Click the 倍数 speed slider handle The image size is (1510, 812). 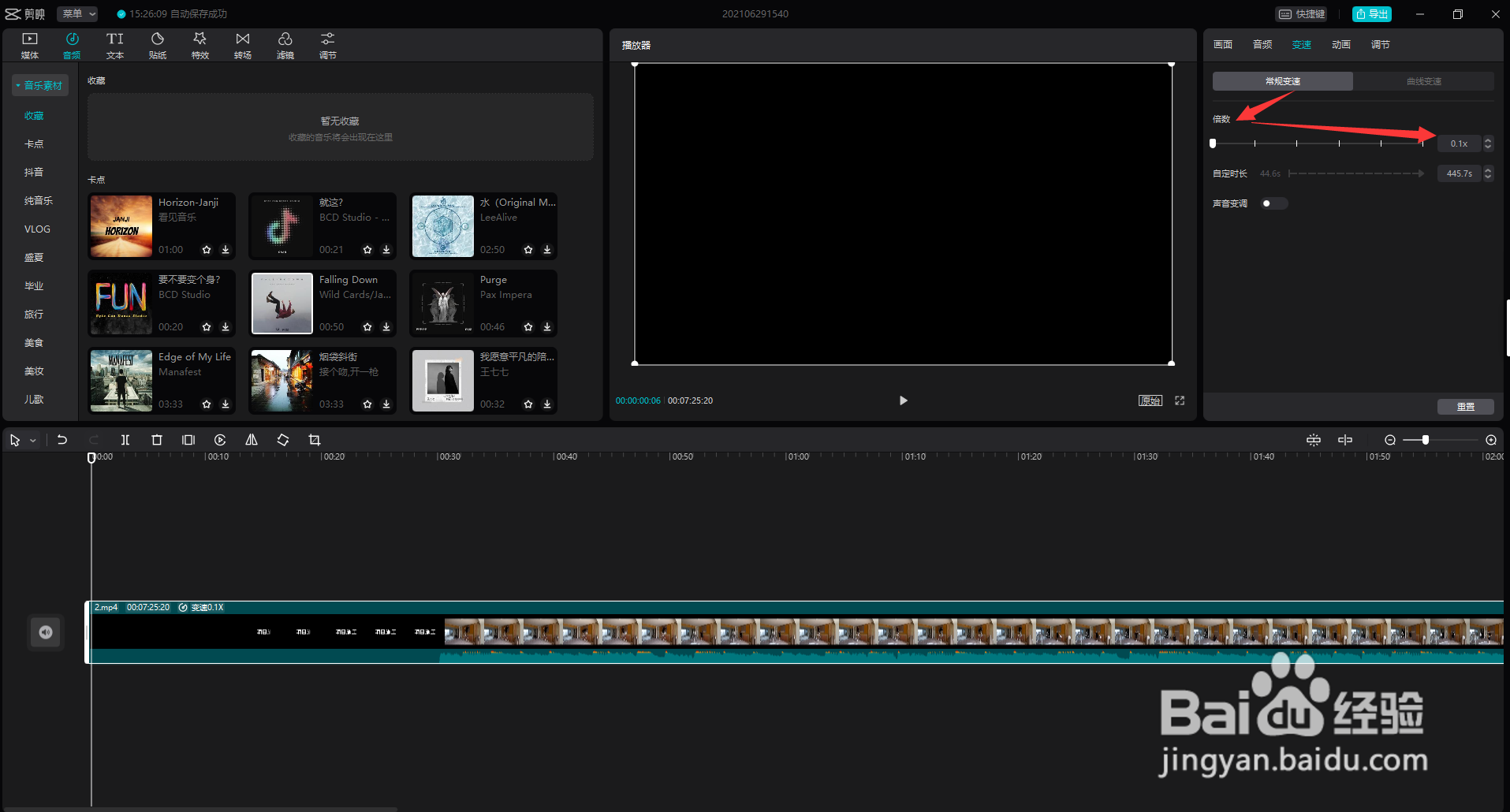[1213, 143]
